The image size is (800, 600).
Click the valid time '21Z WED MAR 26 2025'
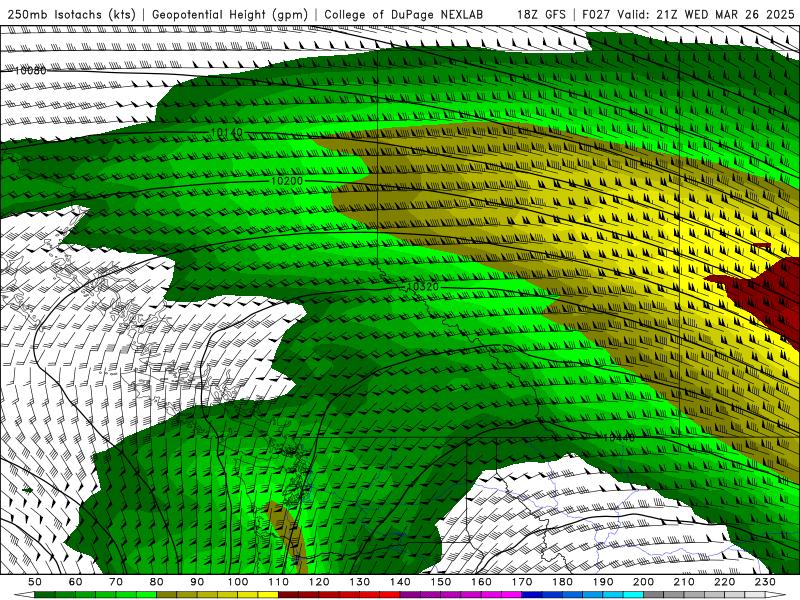click(x=726, y=15)
